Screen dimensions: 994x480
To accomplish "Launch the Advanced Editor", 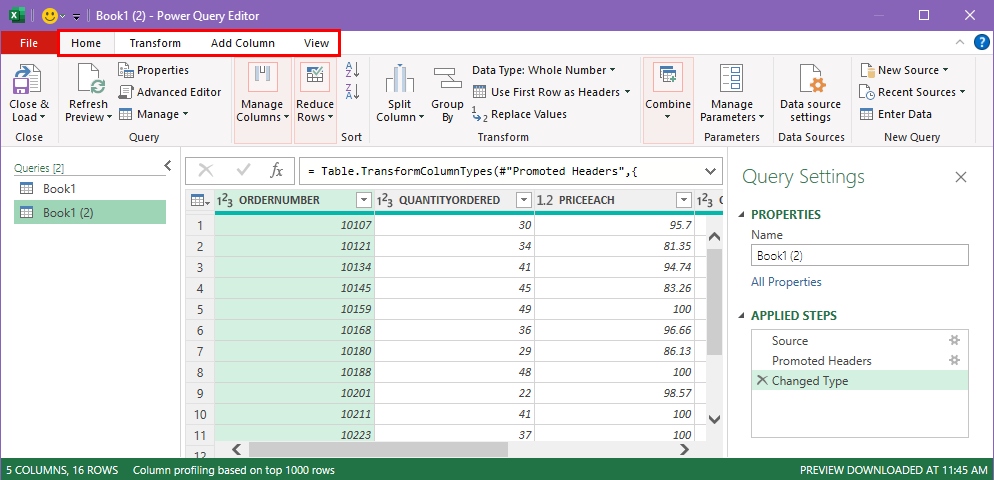I will [170, 92].
